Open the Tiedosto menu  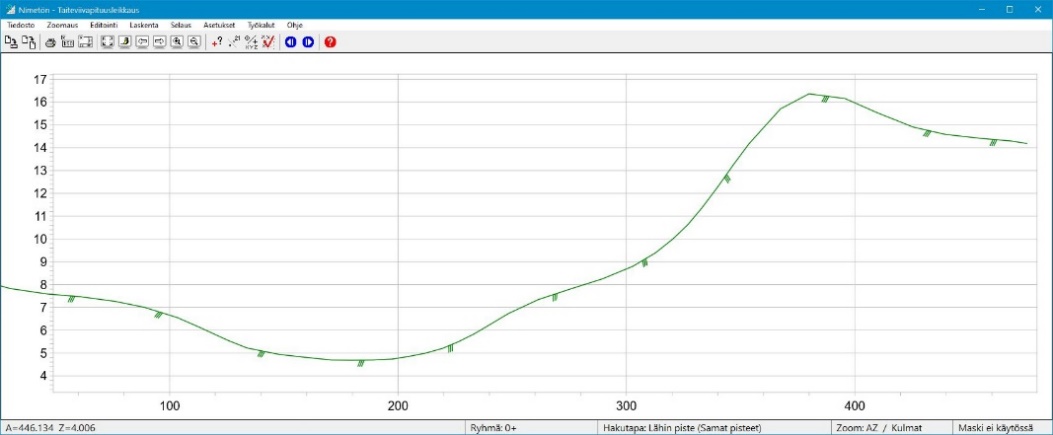coord(21,24)
